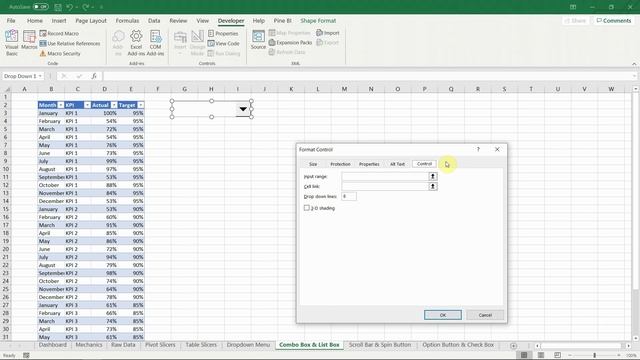
Task: Click Cancel in Format Control
Action: (x=485, y=315)
